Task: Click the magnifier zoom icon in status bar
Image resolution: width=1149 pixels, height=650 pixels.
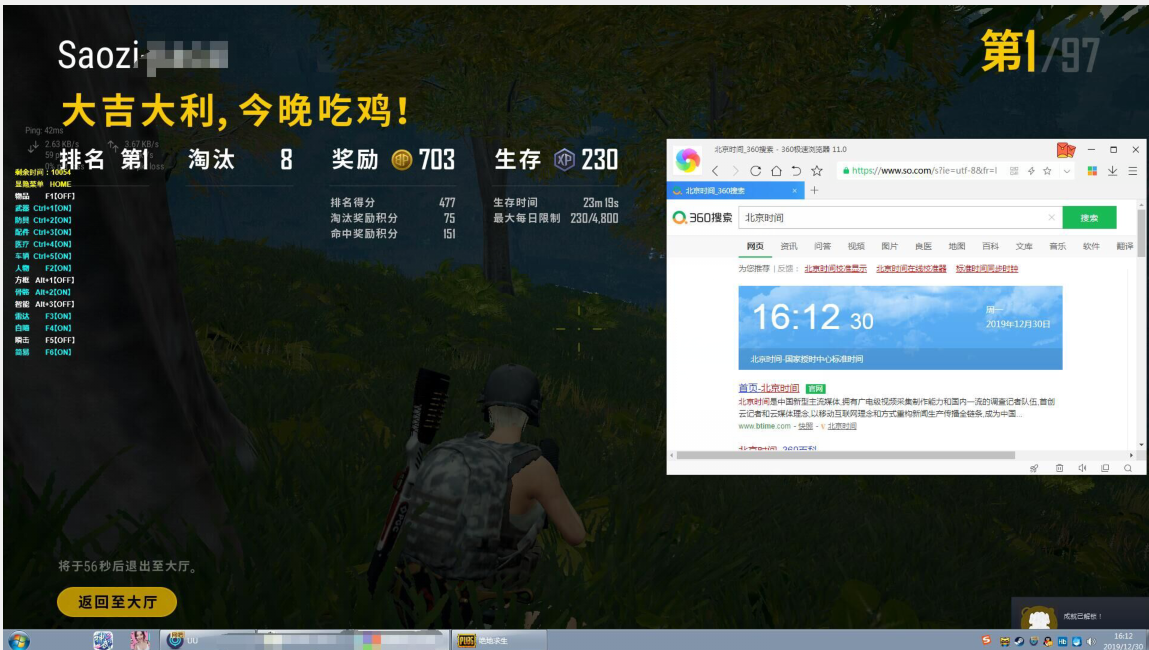Action: (1128, 468)
